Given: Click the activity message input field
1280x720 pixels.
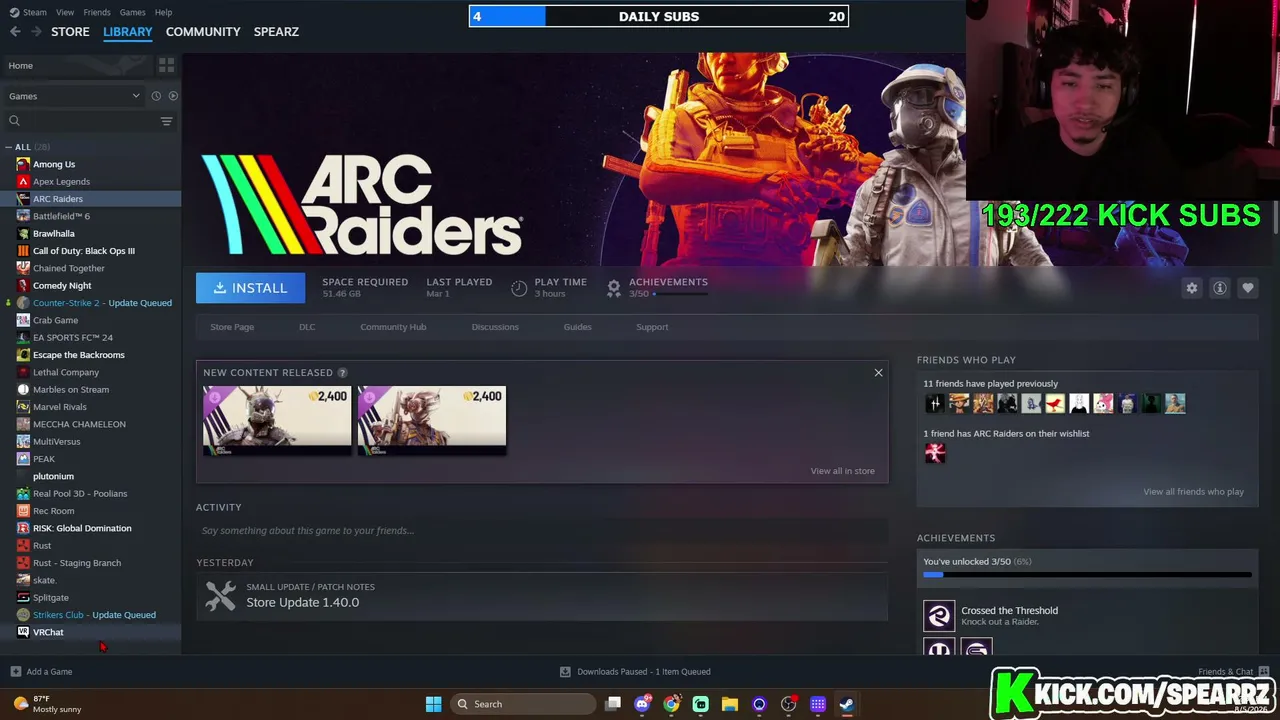Looking at the screenshot, I should pyautogui.click(x=541, y=531).
